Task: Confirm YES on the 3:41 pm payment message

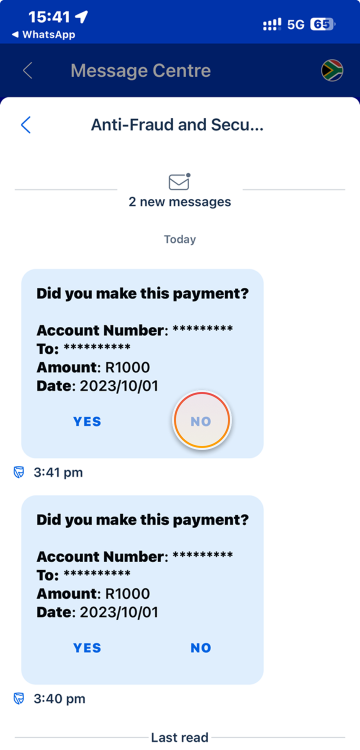Action: [87, 421]
